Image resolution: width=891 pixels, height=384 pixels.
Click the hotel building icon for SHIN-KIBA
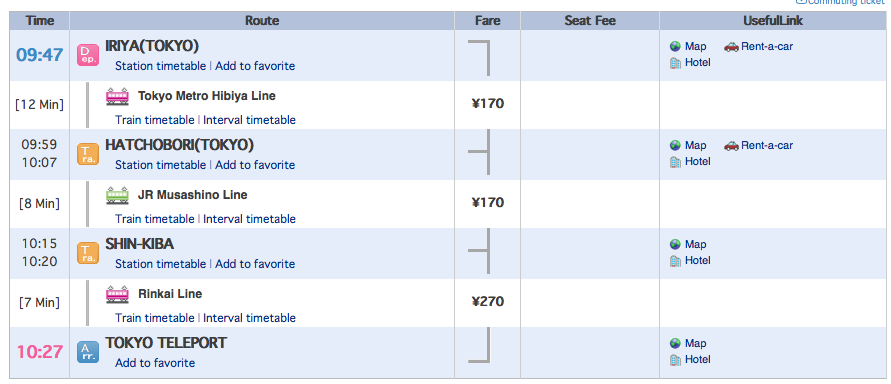(x=675, y=261)
